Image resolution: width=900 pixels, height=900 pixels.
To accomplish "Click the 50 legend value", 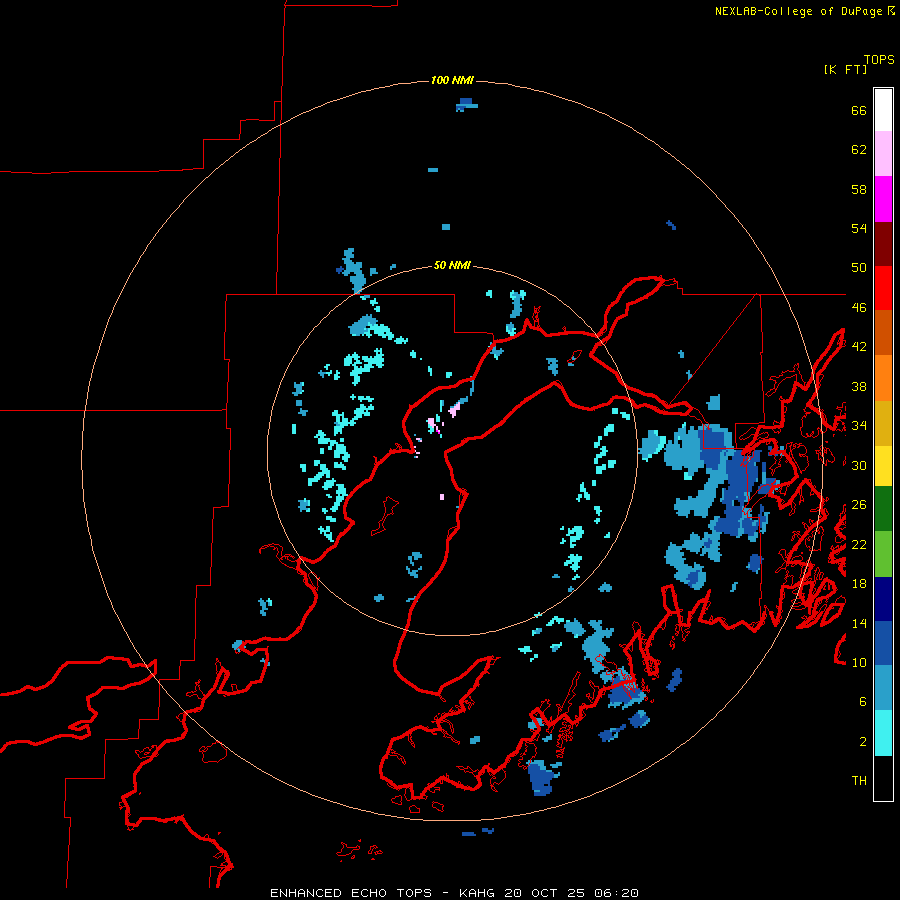I will pyautogui.click(x=859, y=268).
